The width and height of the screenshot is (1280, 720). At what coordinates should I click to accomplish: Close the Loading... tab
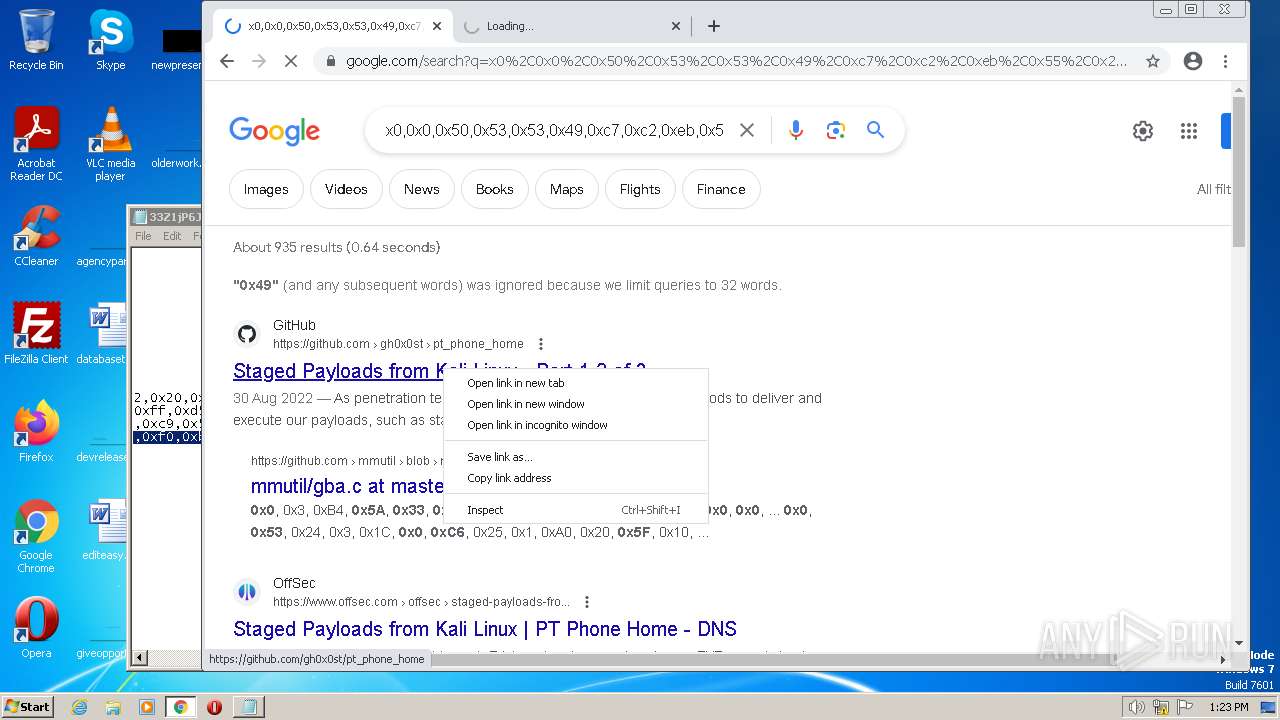tap(675, 26)
